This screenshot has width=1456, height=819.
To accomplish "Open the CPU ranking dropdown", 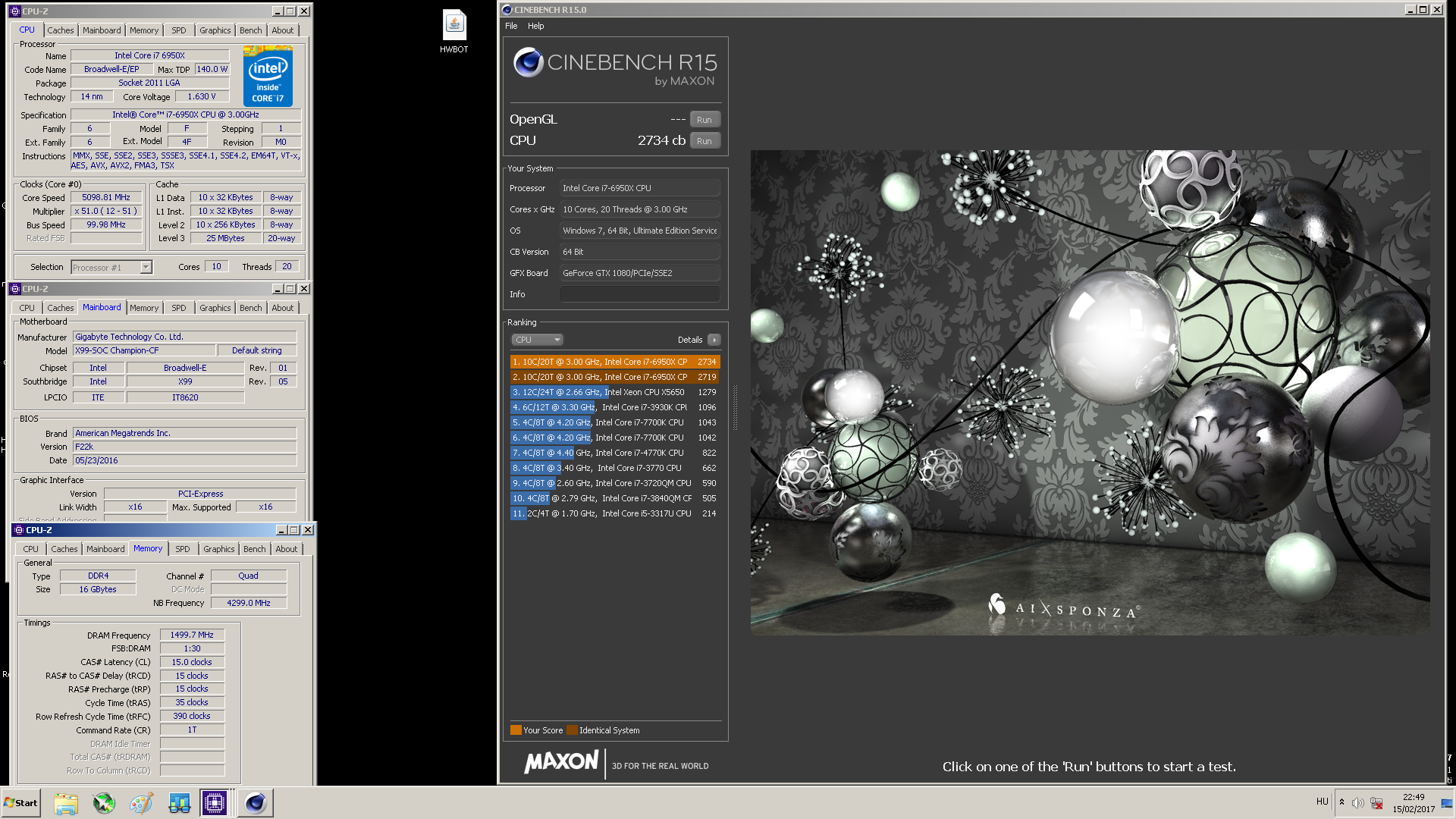I will point(537,340).
